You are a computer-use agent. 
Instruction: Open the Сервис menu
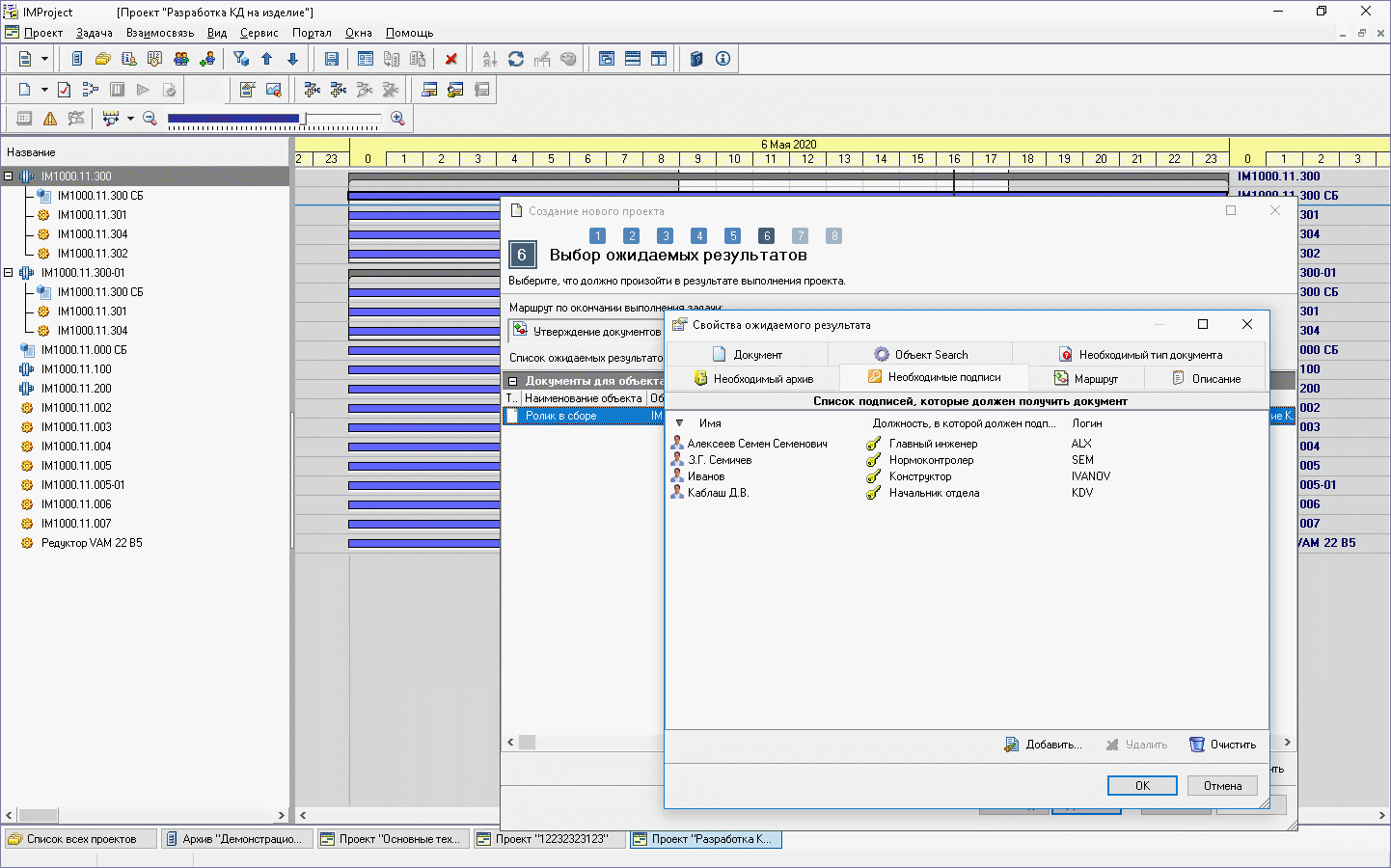pos(259,33)
